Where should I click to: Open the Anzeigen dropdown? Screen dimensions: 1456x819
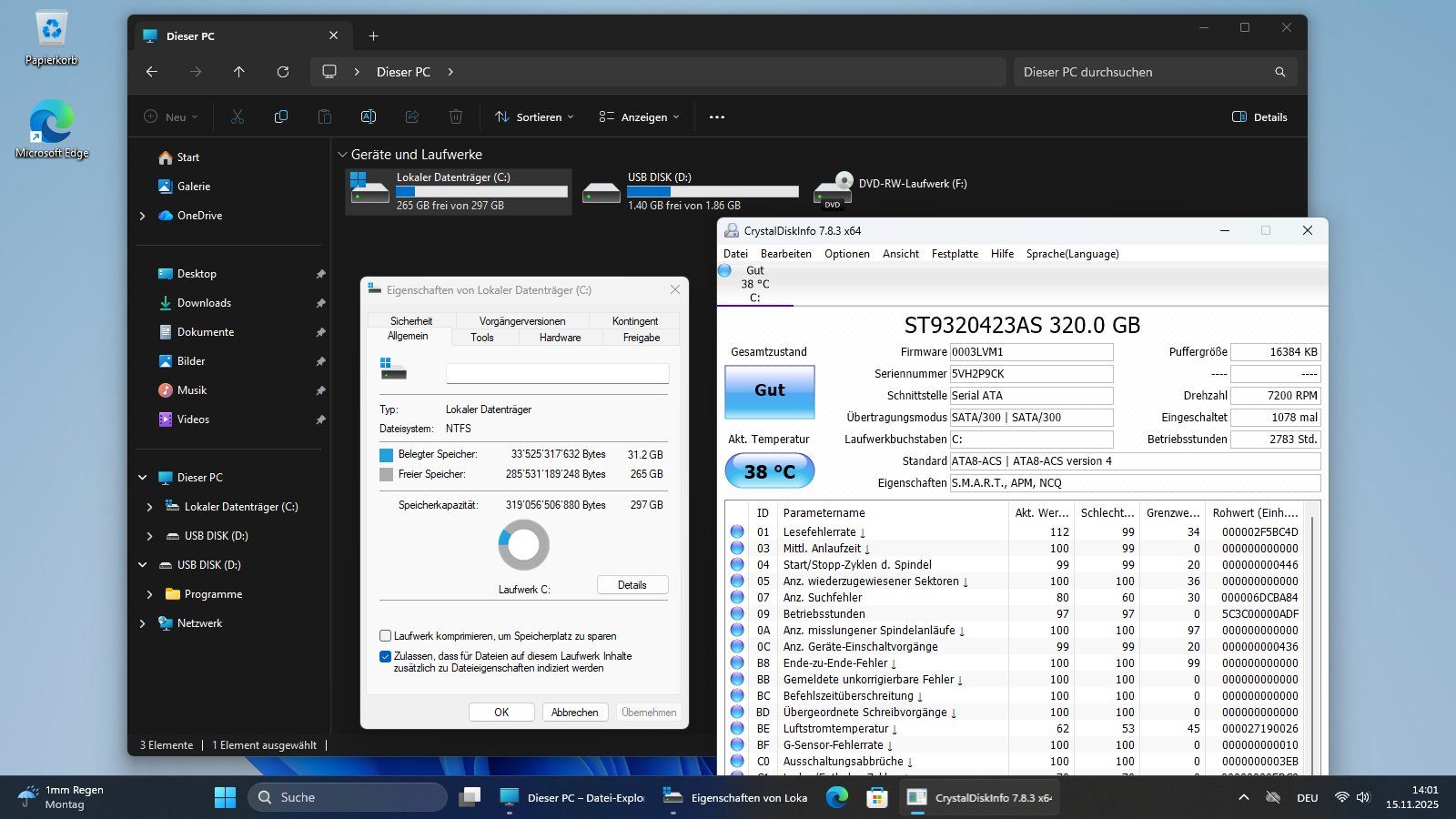(x=639, y=116)
